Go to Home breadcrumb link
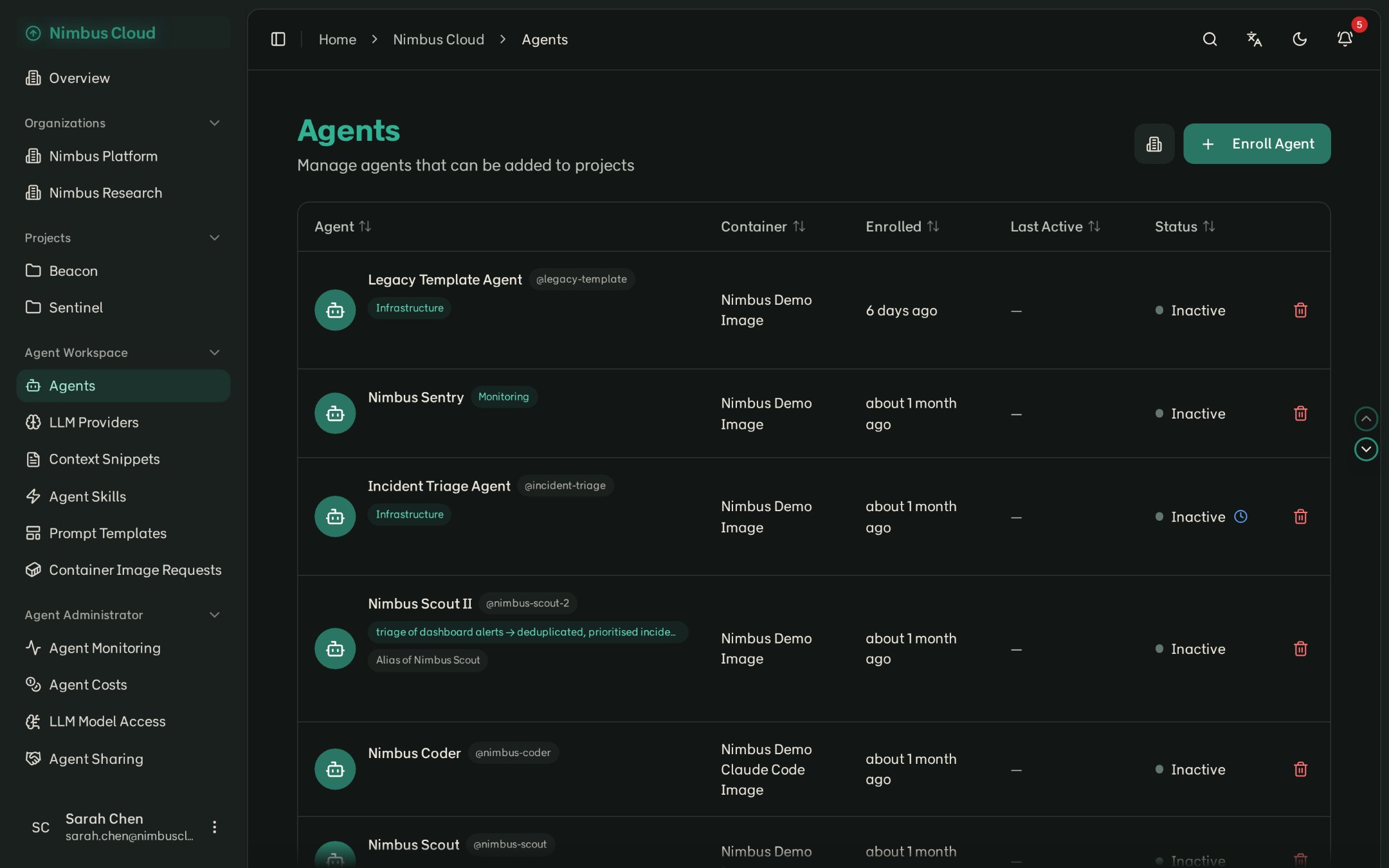1389x868 pixels. coord(338,39)
